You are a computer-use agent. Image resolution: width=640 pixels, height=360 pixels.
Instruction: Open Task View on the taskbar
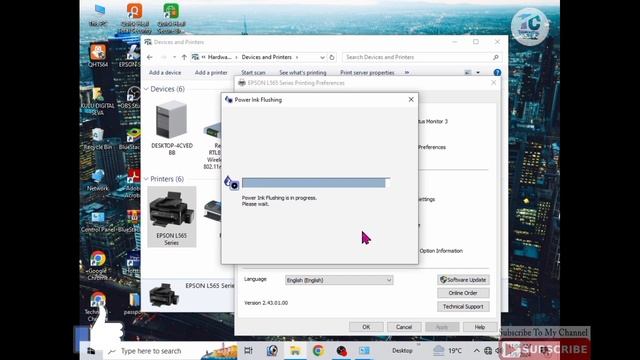[248, 350]
